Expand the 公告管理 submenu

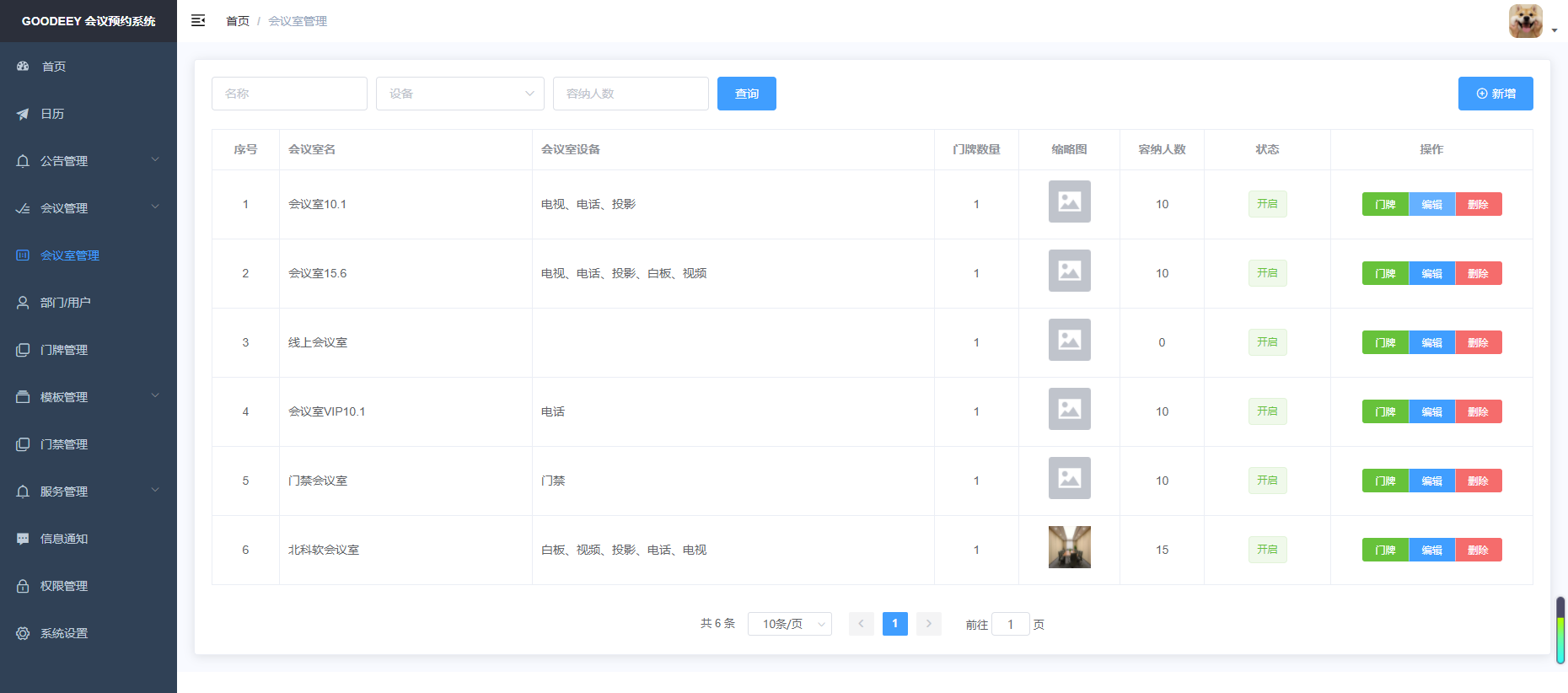[x=89, y=161]
